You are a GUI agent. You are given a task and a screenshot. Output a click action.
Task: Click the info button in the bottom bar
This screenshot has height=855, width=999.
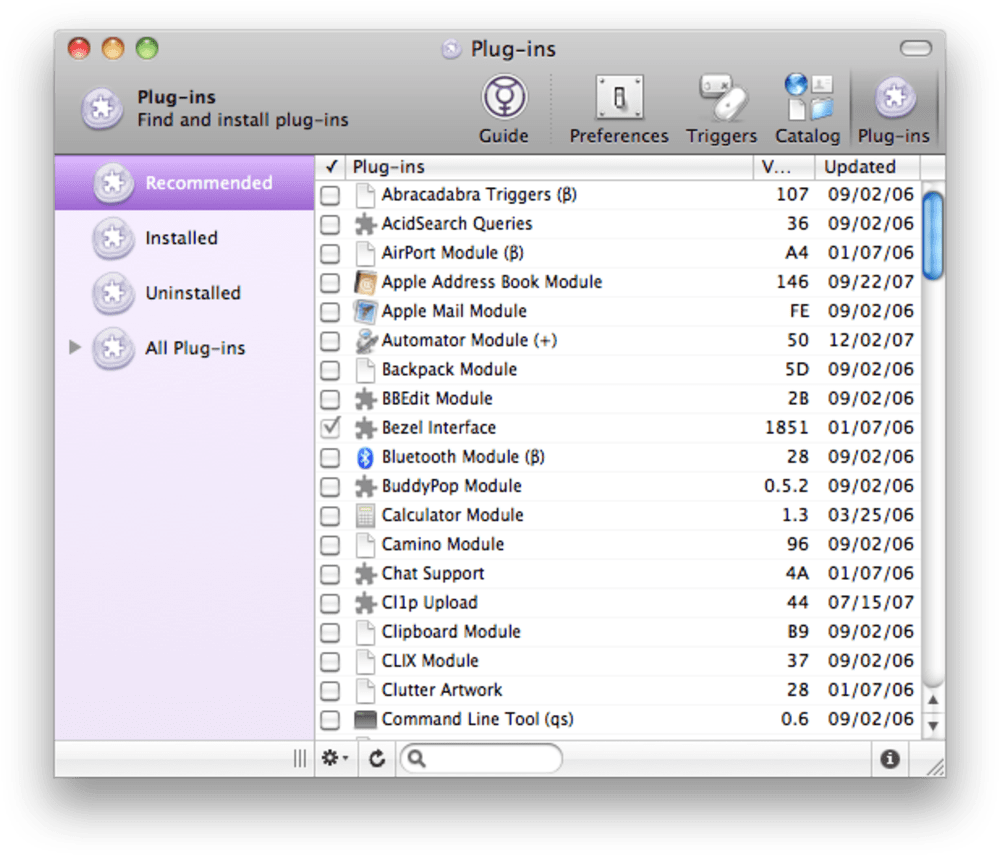pos(889,758)
